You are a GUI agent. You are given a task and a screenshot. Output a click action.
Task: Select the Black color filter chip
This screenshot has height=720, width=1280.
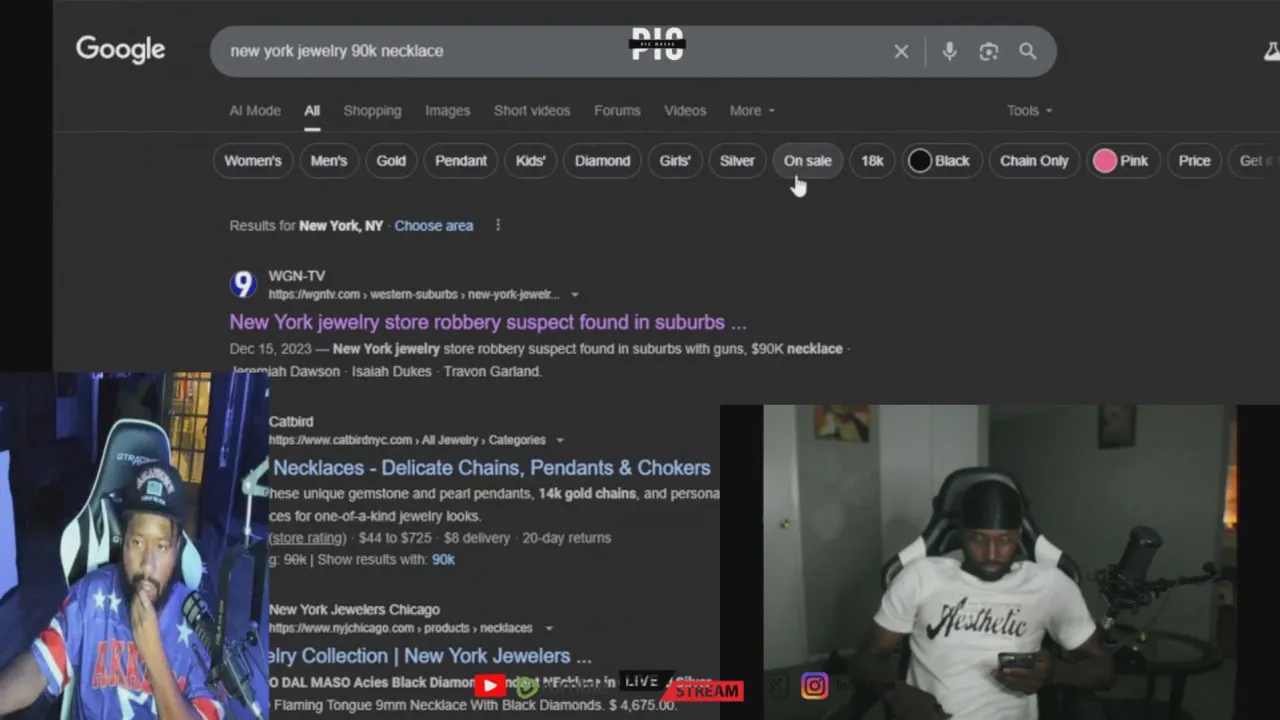(940, 161)
